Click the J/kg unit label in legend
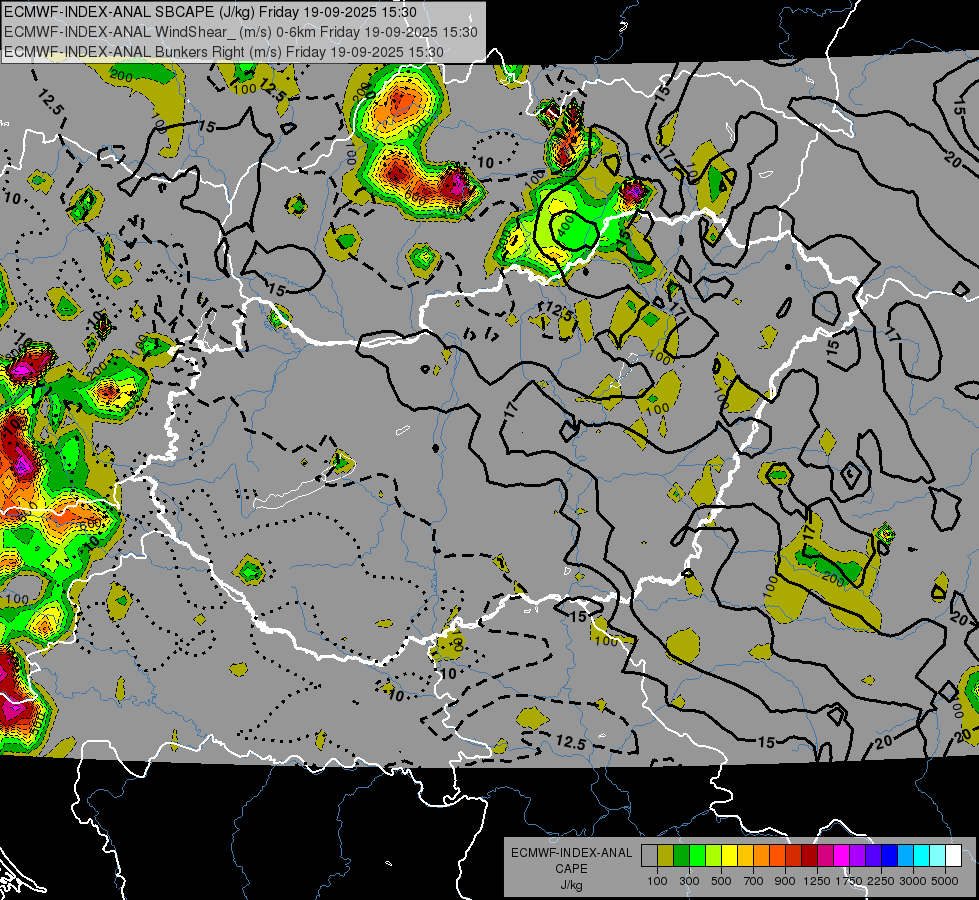The width and height of the screenshot is (979, 900). (571, 885)
